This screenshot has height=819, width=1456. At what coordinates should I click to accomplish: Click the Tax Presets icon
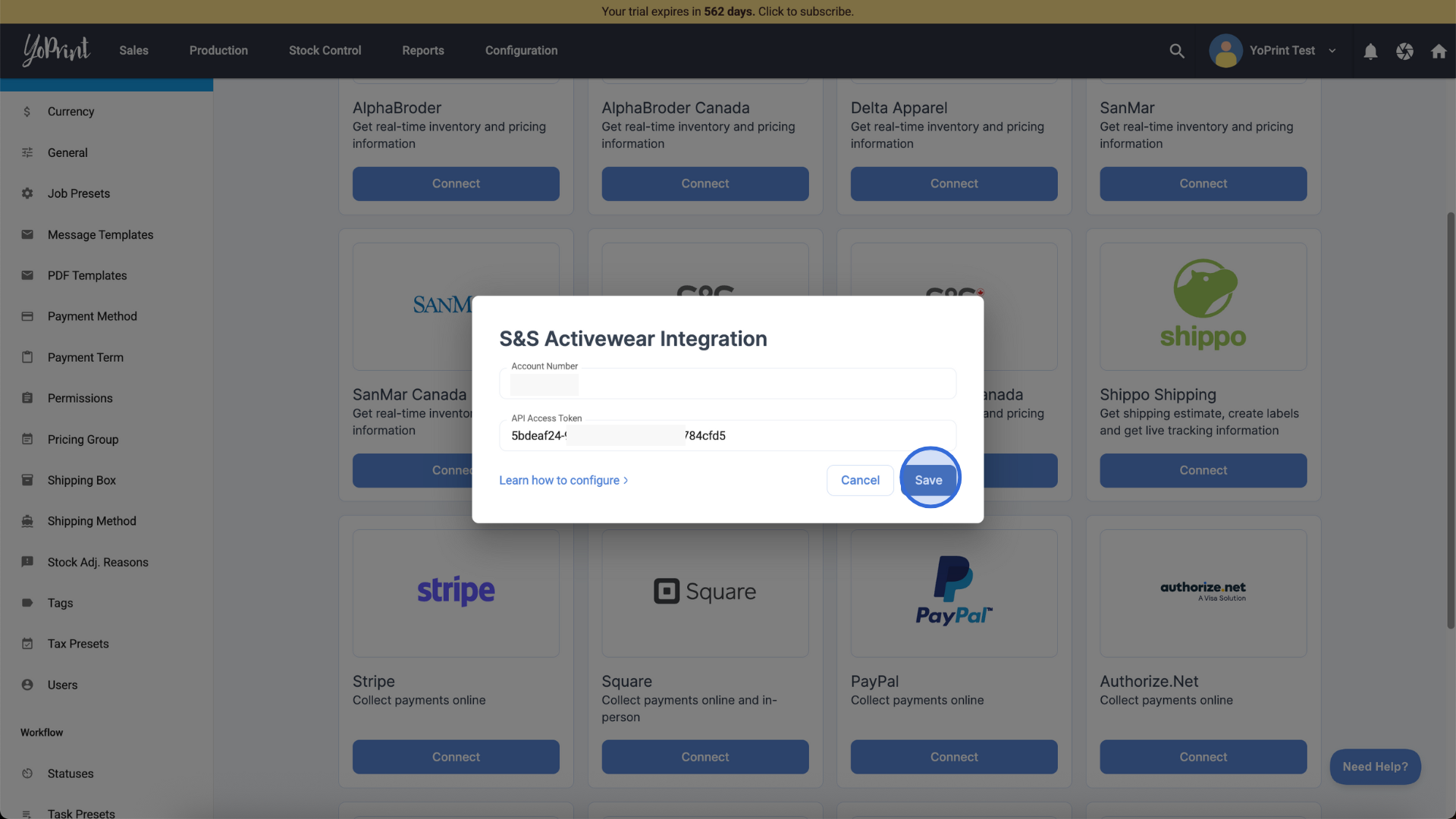coord(27,644)
